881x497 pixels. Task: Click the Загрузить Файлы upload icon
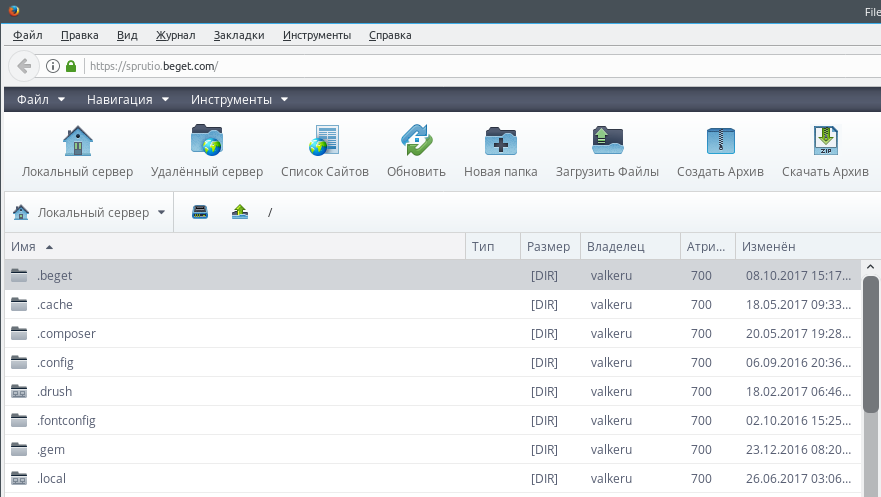(607, 141)
